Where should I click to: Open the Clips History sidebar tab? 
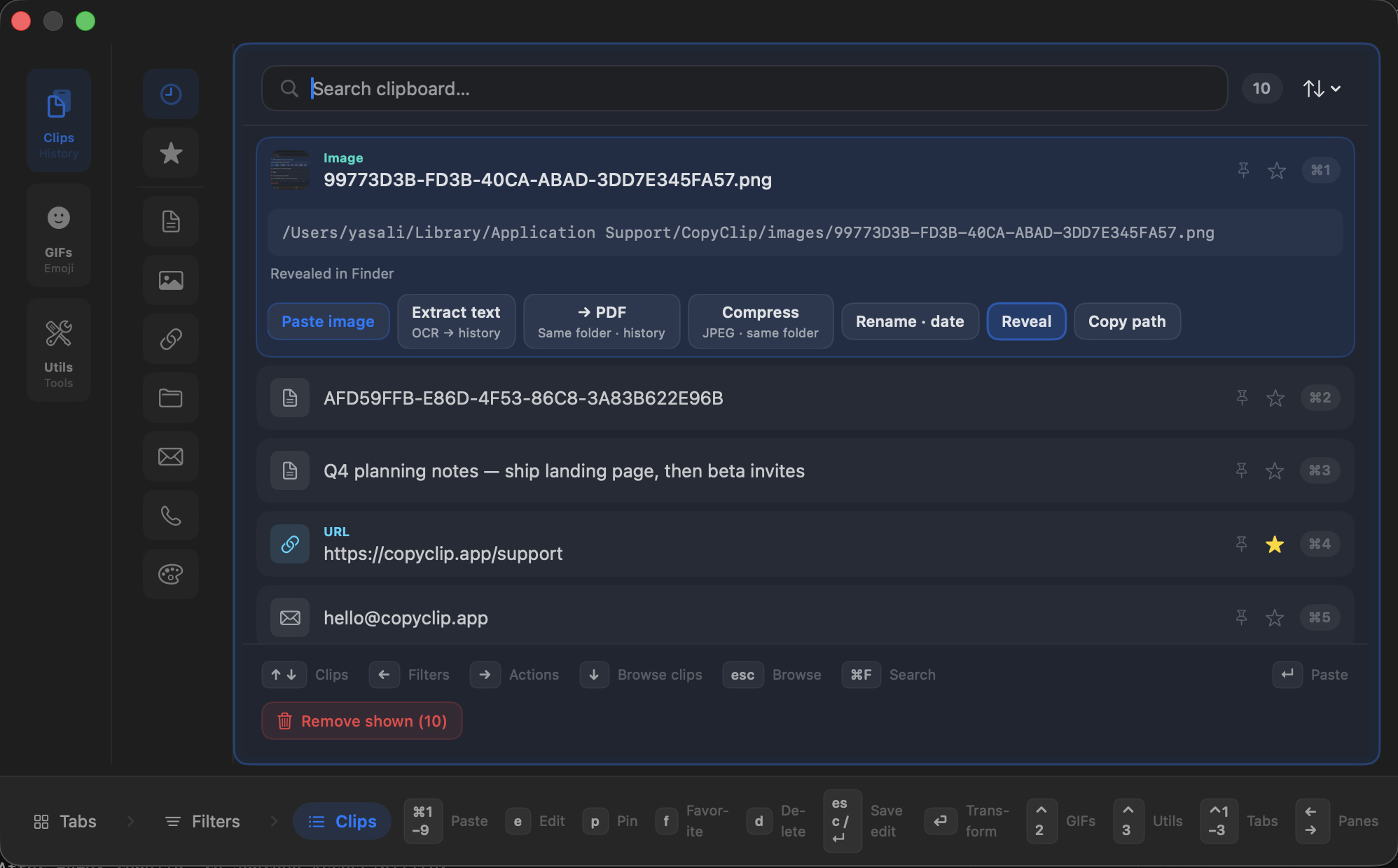[x=59, y=120]
